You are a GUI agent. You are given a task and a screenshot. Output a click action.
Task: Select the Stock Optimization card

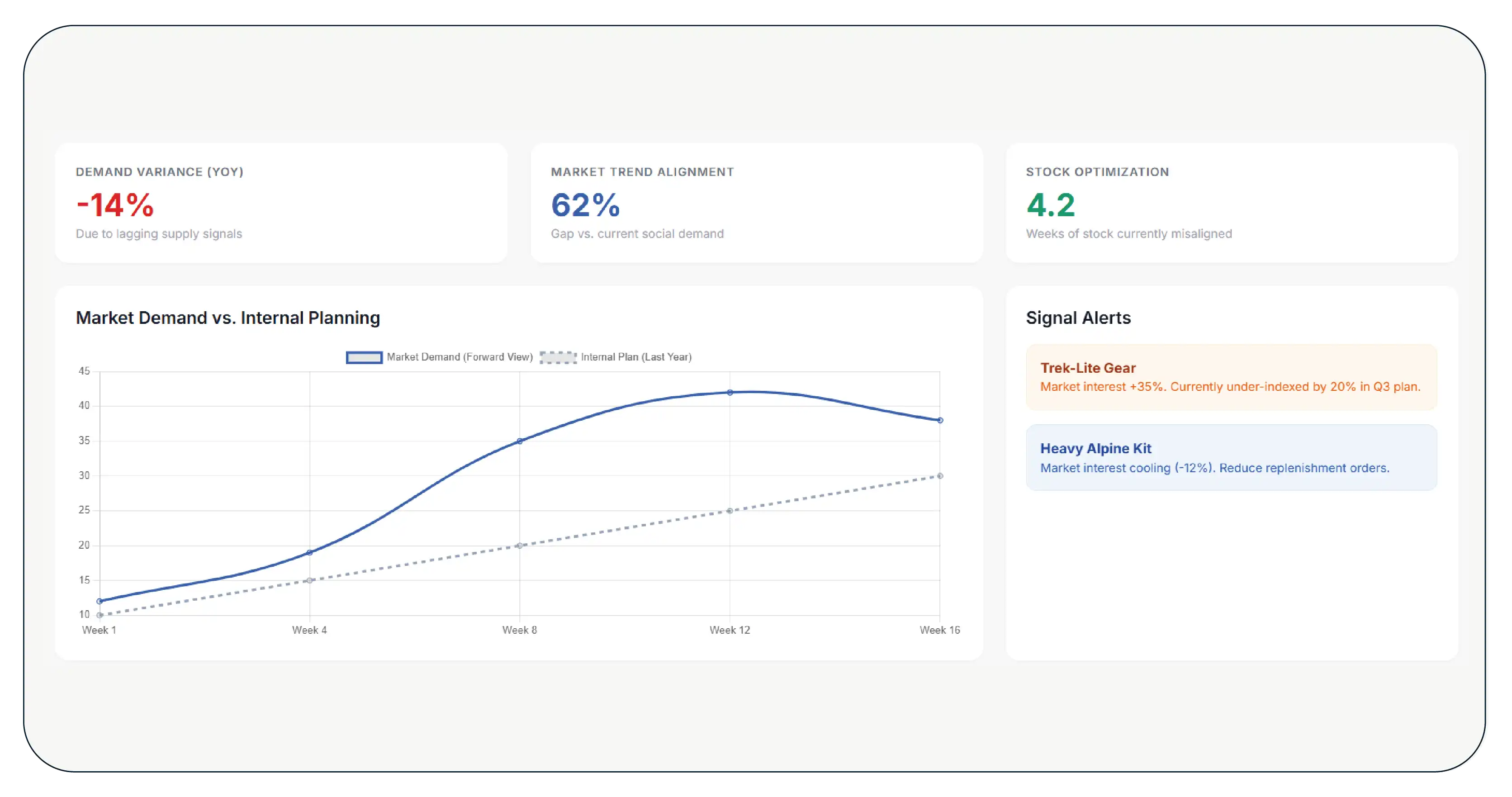click(x=1232, y=203)
